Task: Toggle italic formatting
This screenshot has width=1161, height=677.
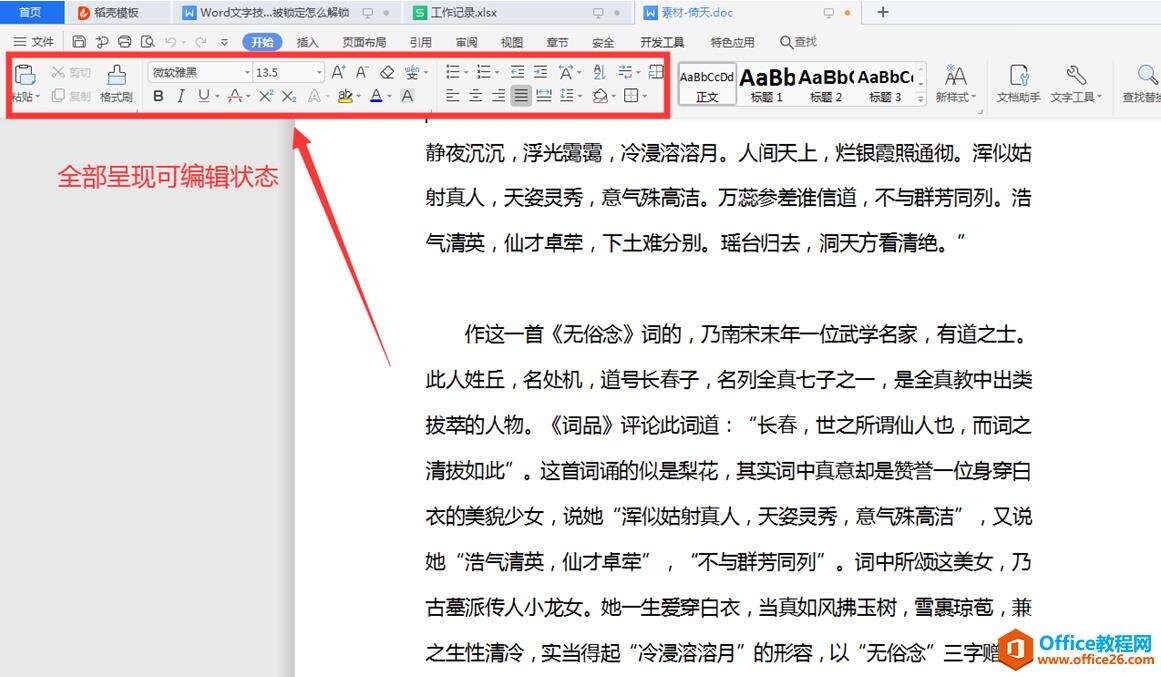Action: click(x=181, y=96)
